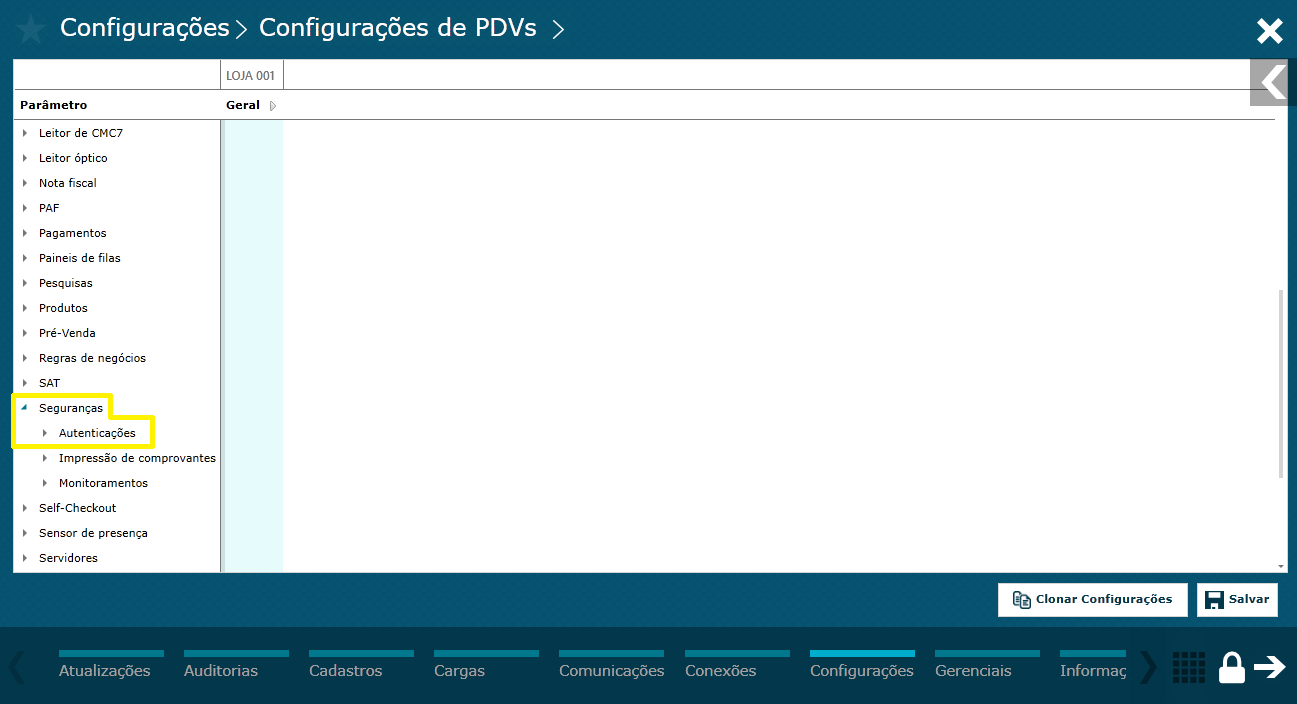Viewport: 1297px width, 704px height.
Task: Select the LOJA 001 column tab
Action: click(250, 75)
